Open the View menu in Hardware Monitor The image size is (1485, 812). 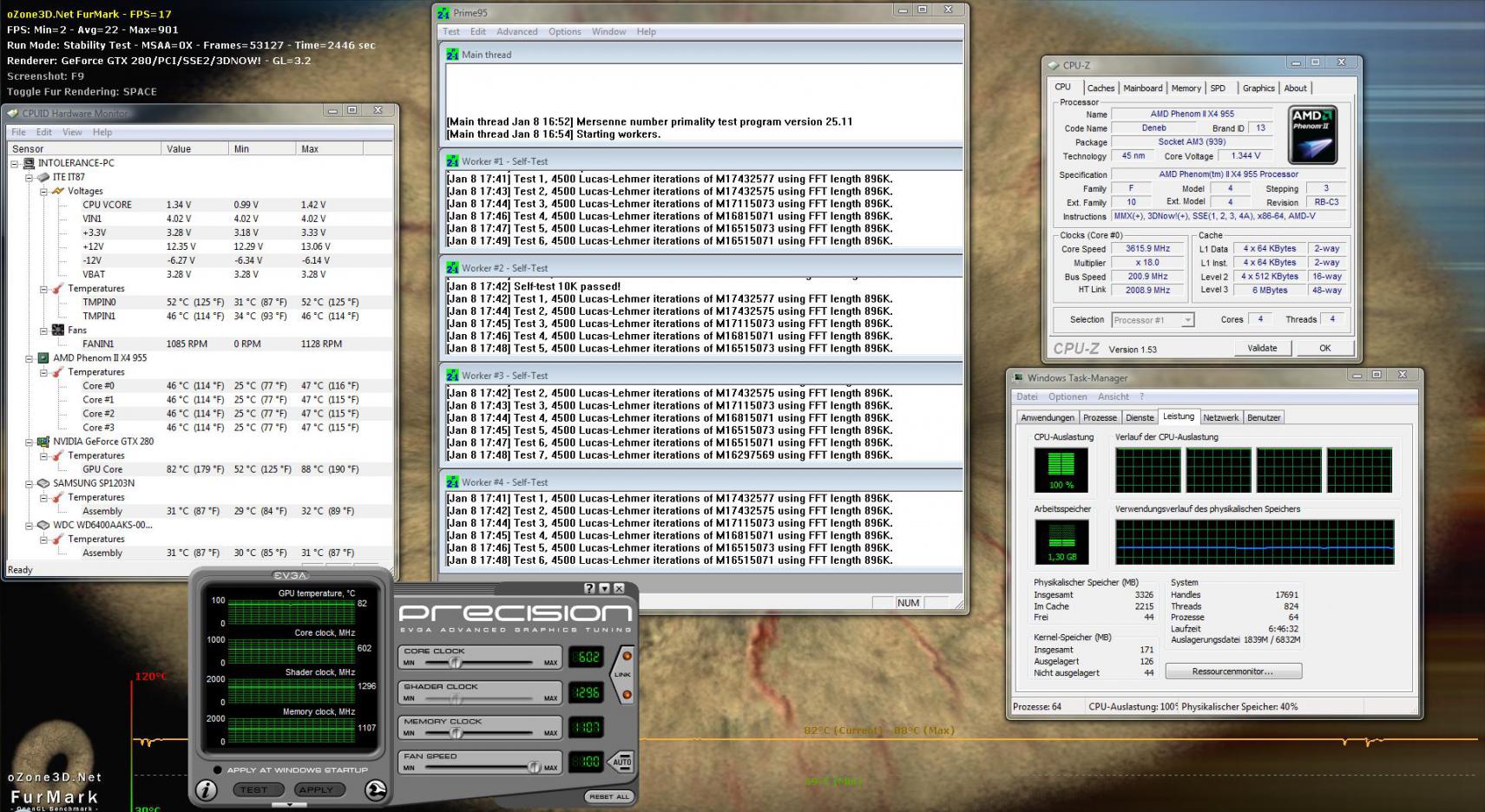72,132
